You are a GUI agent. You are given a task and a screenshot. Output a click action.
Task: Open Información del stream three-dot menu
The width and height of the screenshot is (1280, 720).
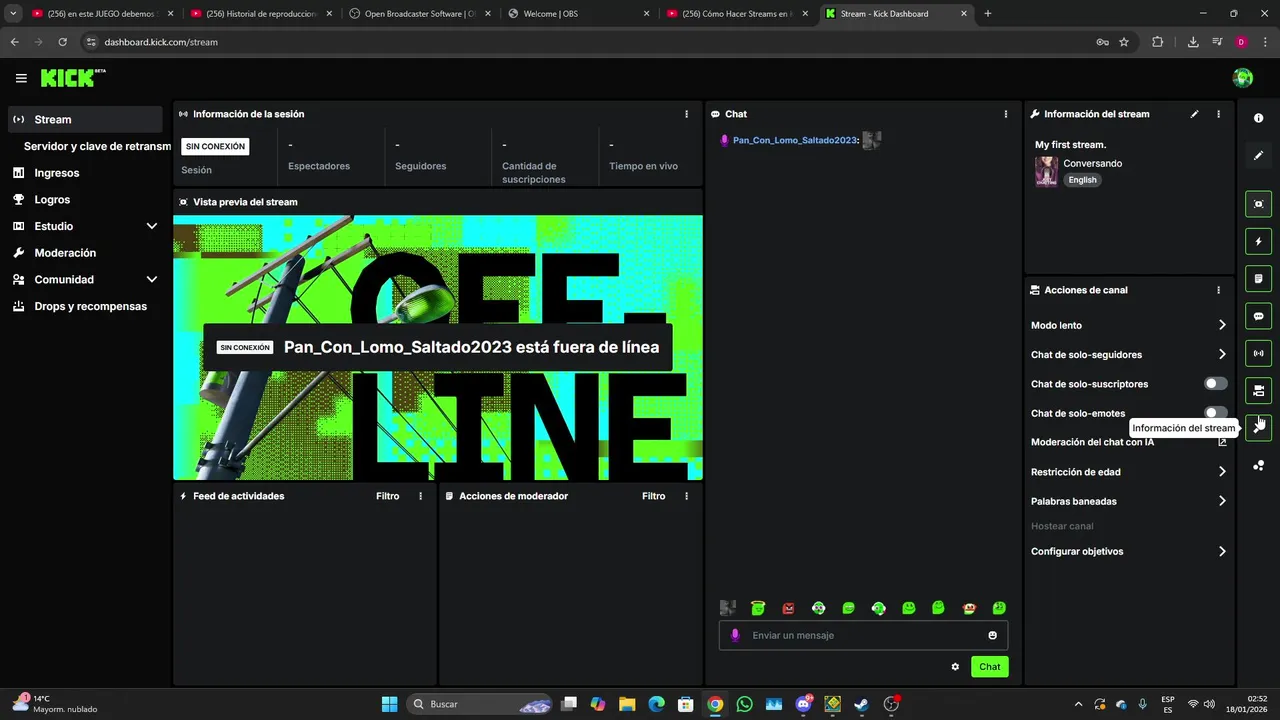(1218, 114)
